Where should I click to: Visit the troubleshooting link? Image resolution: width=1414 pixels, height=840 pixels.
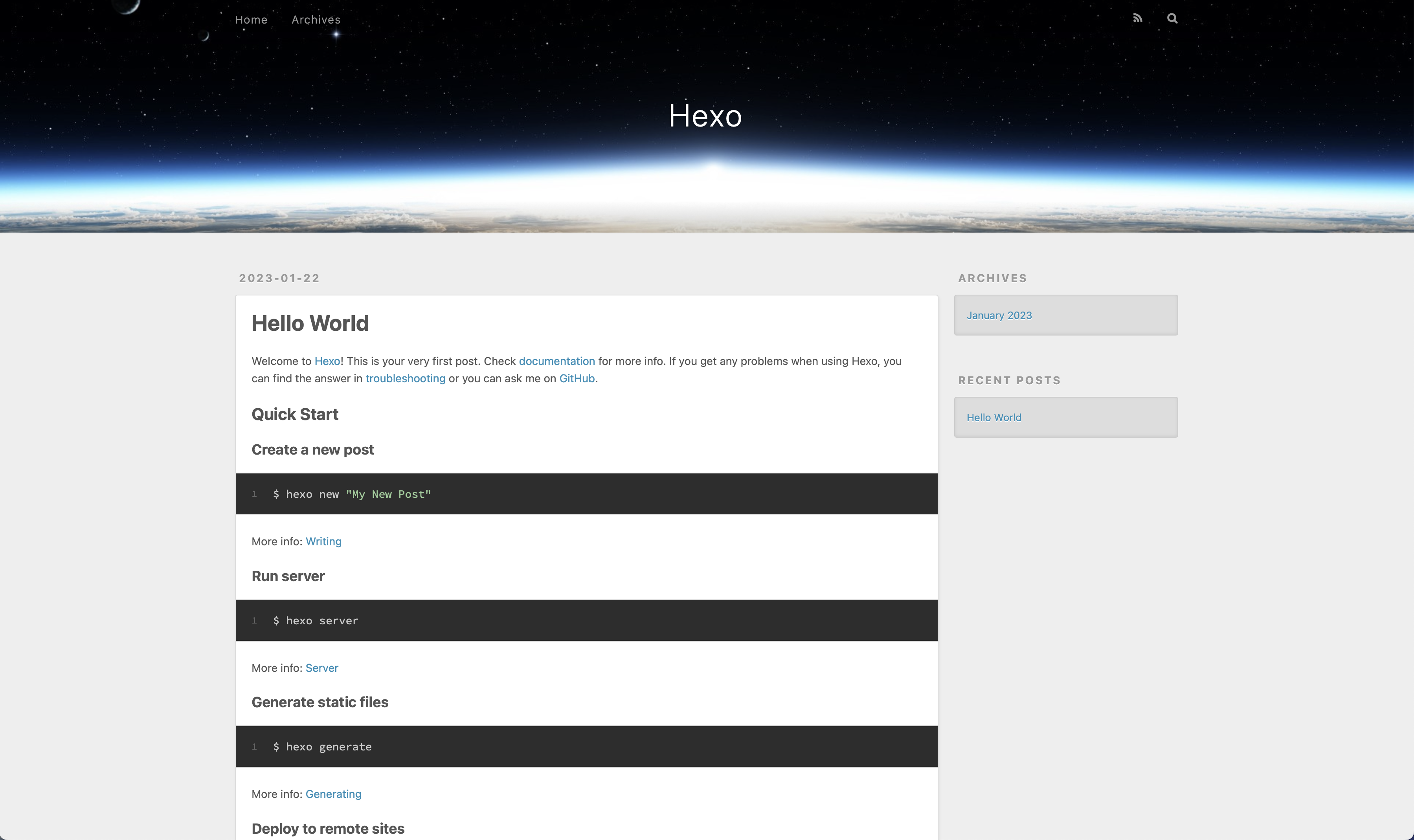[x=405, y=379]
